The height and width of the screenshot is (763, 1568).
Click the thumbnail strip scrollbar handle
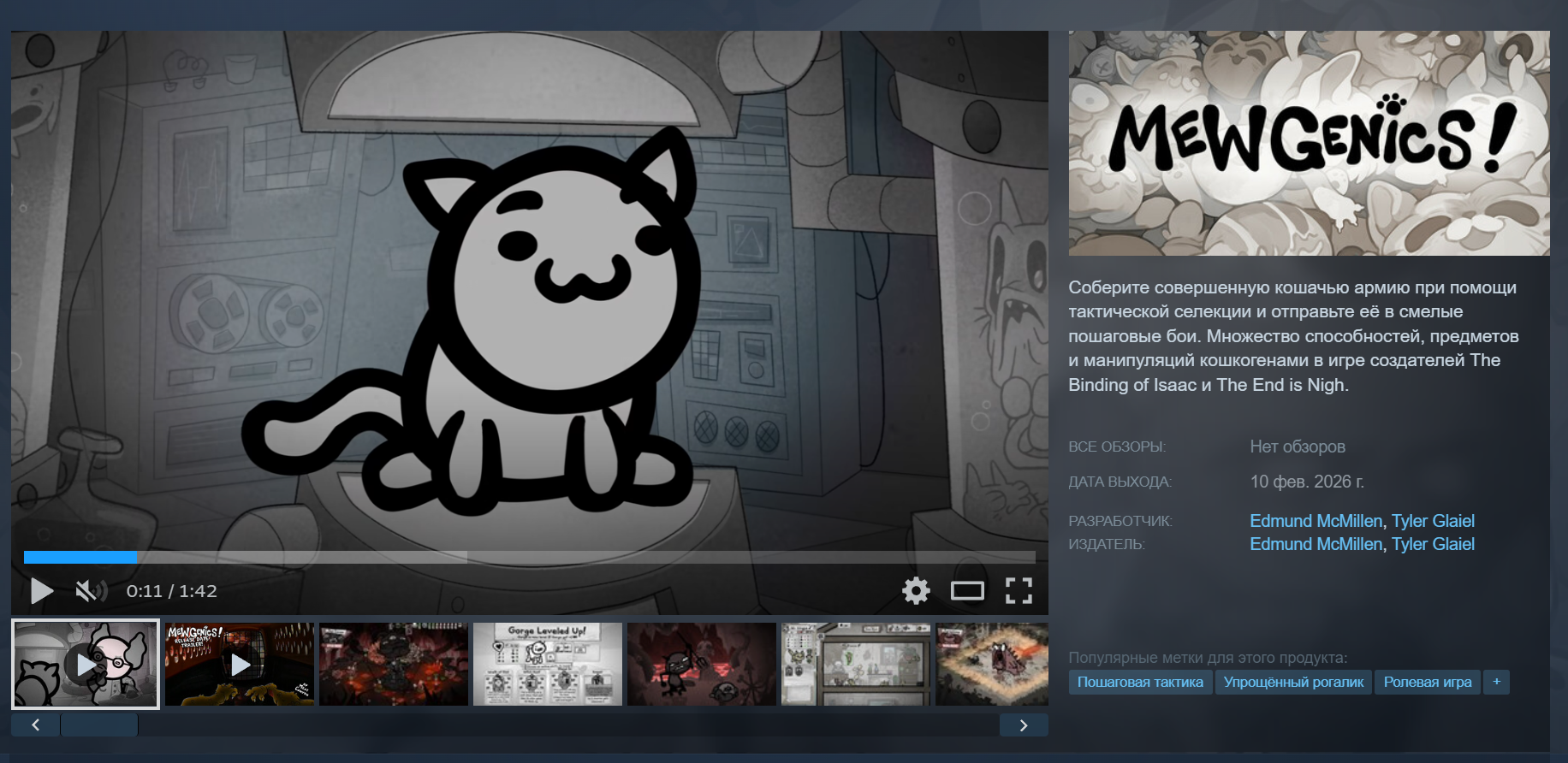[x=99, y=725]
